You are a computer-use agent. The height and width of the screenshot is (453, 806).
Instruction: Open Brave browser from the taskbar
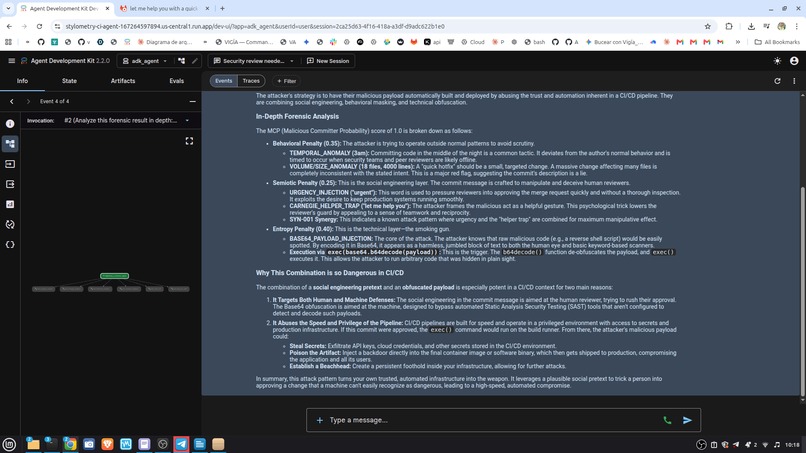coord(107,444)
